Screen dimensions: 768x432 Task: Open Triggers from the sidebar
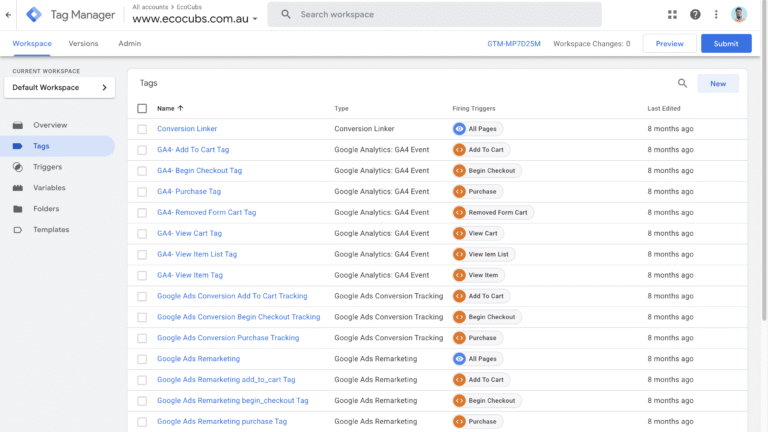pyautogui.click(x=47, y=167)
